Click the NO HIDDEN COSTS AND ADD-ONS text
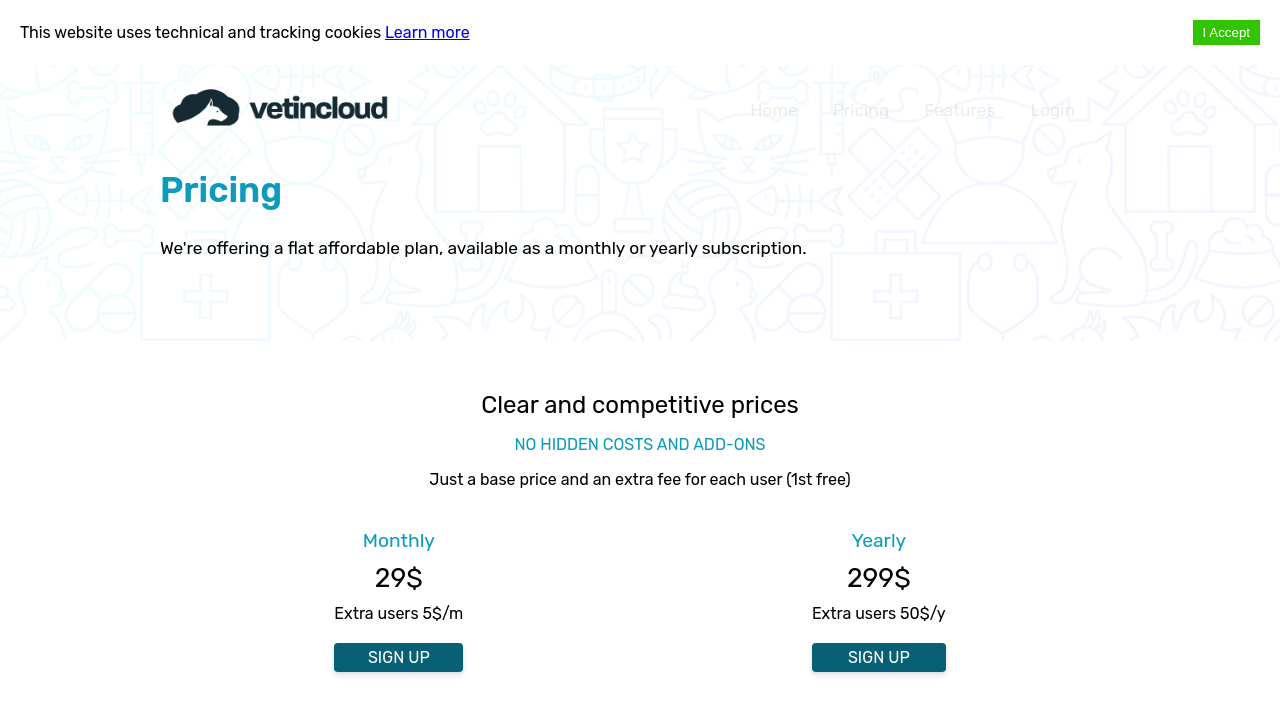The width and height of the screenshot is (1280, 720). click(x=640, y=445)
